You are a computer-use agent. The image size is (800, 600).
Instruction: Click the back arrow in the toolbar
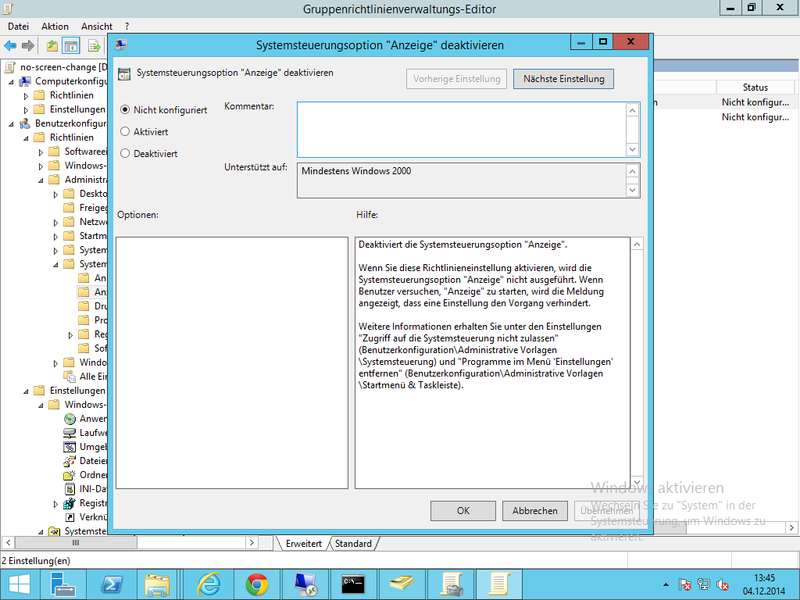point(11,46)
